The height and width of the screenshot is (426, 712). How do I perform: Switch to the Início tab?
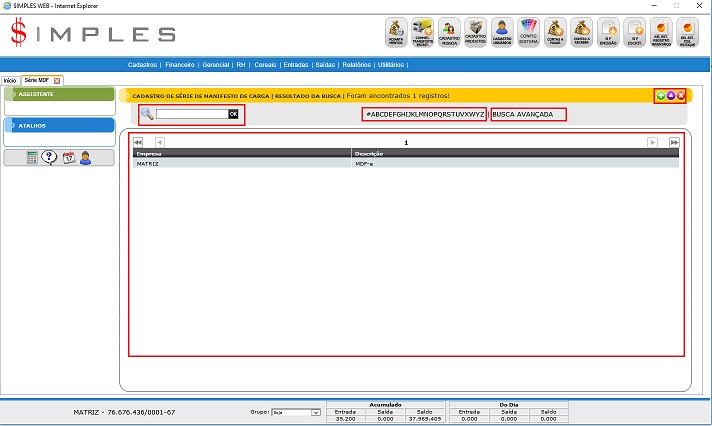point(10,80)
